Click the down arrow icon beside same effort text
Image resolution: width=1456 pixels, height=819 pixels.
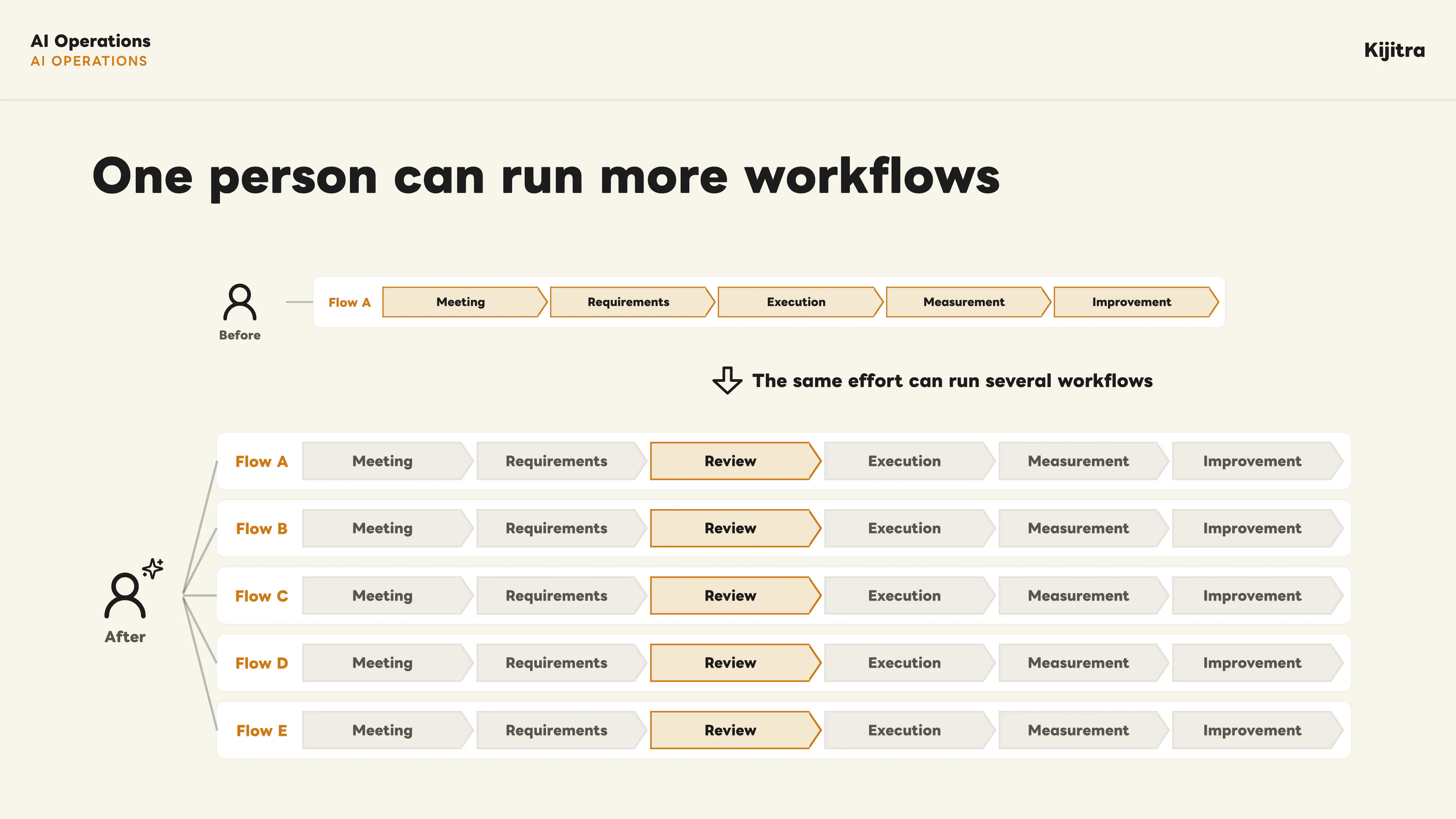727,380
